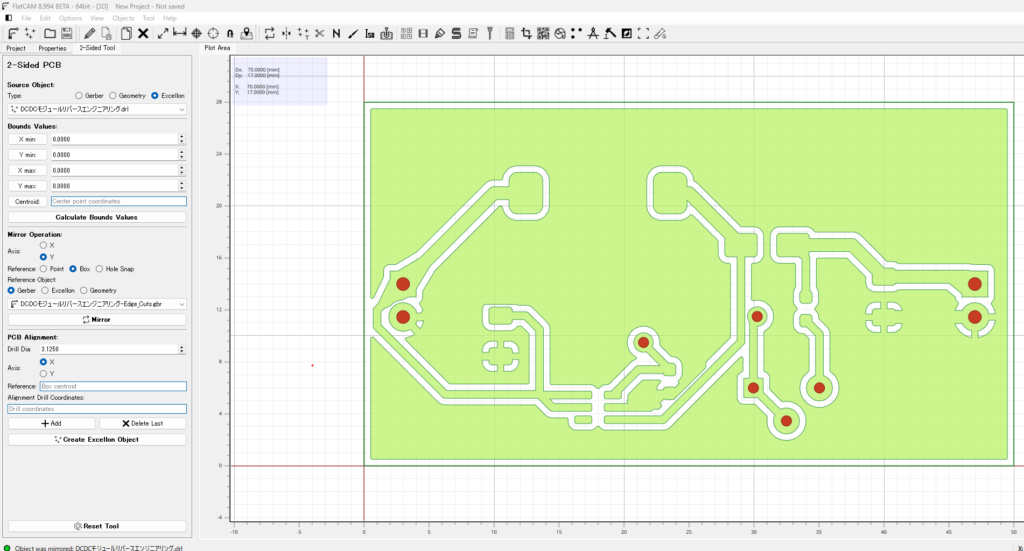Open the Calculators tool icon
The image size is (1024, 551).
tap(509, 33)
